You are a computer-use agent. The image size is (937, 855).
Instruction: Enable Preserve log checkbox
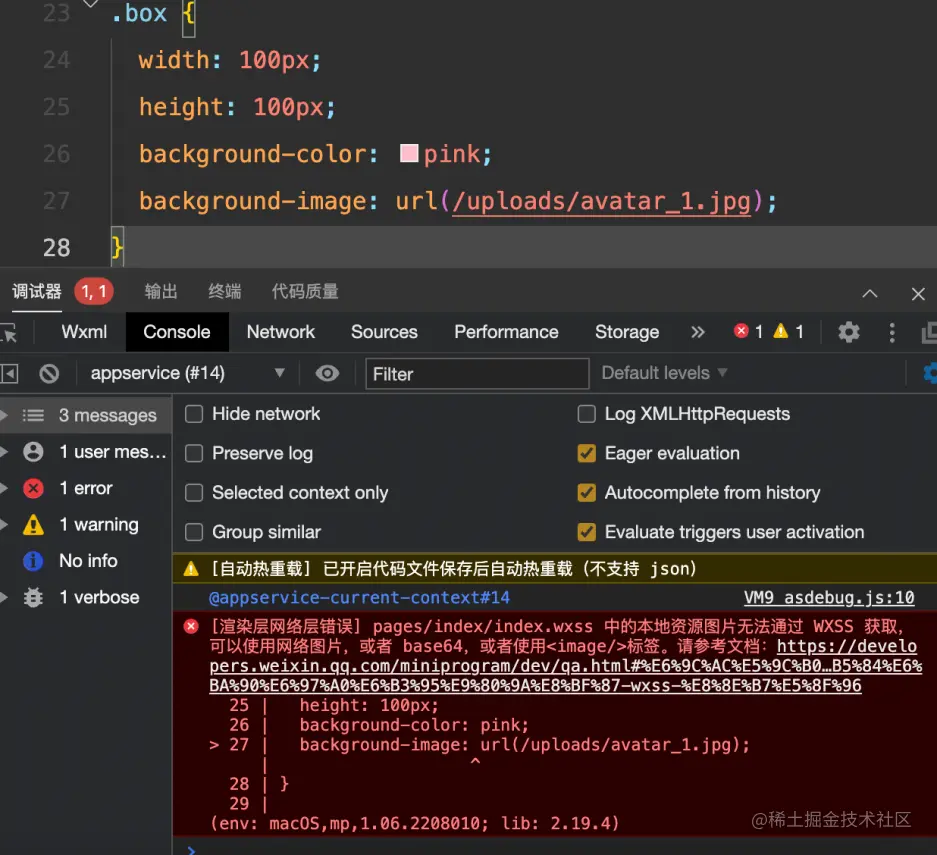tap(194, 453)
